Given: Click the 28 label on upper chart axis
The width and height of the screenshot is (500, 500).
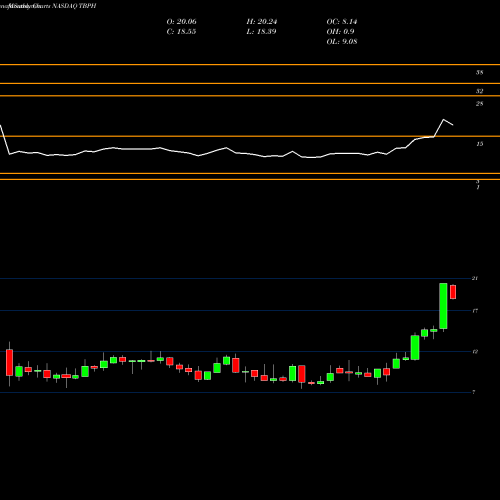Looking at the screenshot, I should [x=479, y=104].
